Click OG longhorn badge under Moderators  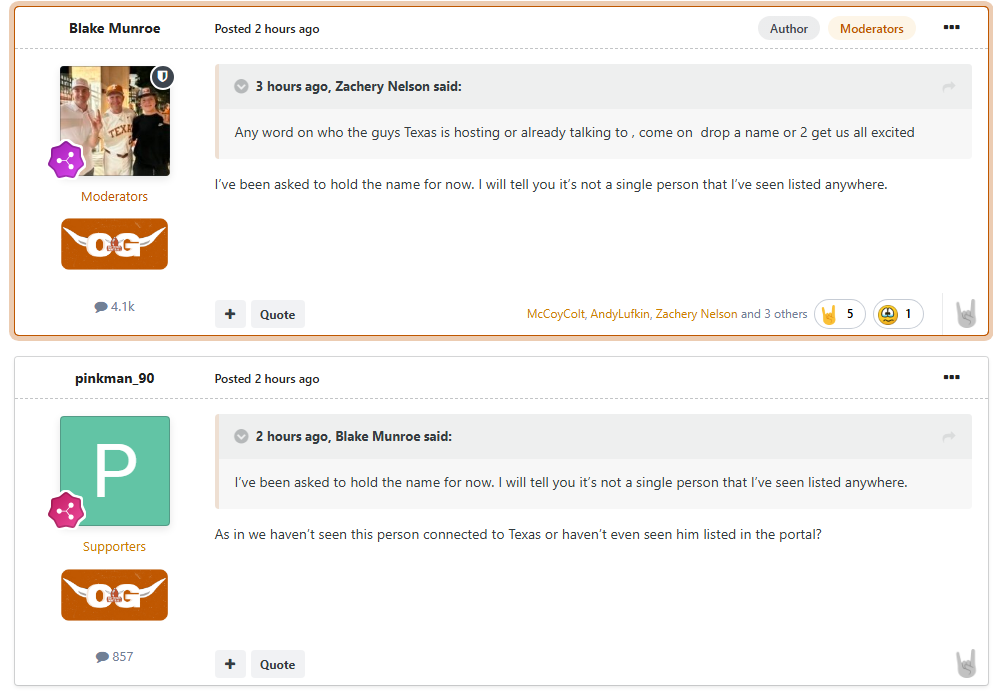point(115,244)
